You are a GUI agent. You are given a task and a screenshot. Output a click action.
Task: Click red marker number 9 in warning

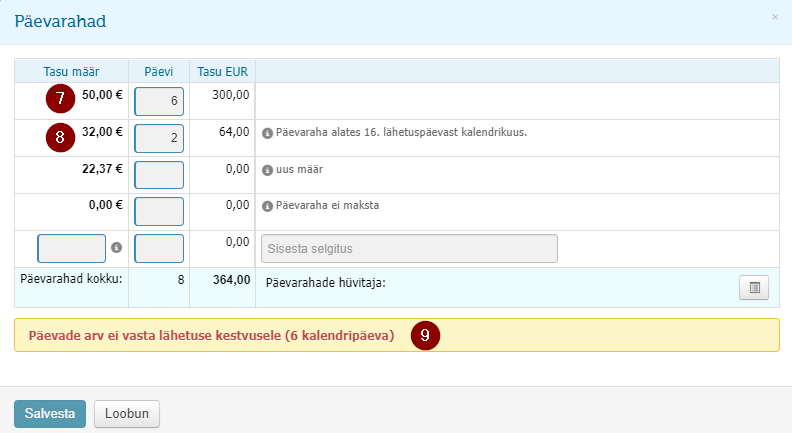tap(425, 335)
